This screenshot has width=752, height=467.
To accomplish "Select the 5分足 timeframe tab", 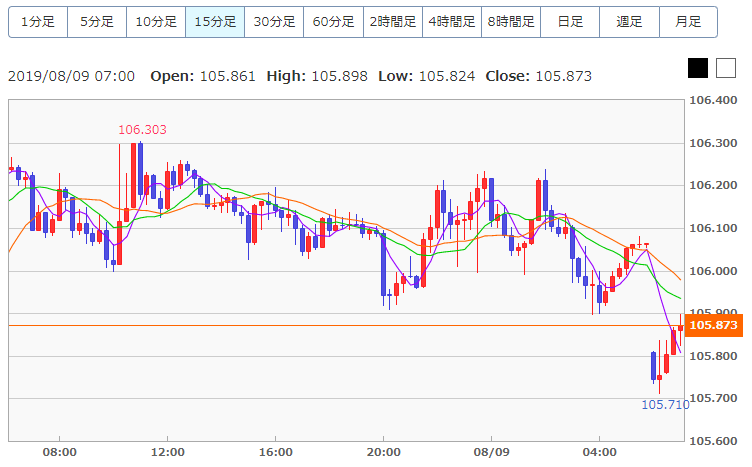I will tap(97, 21).
